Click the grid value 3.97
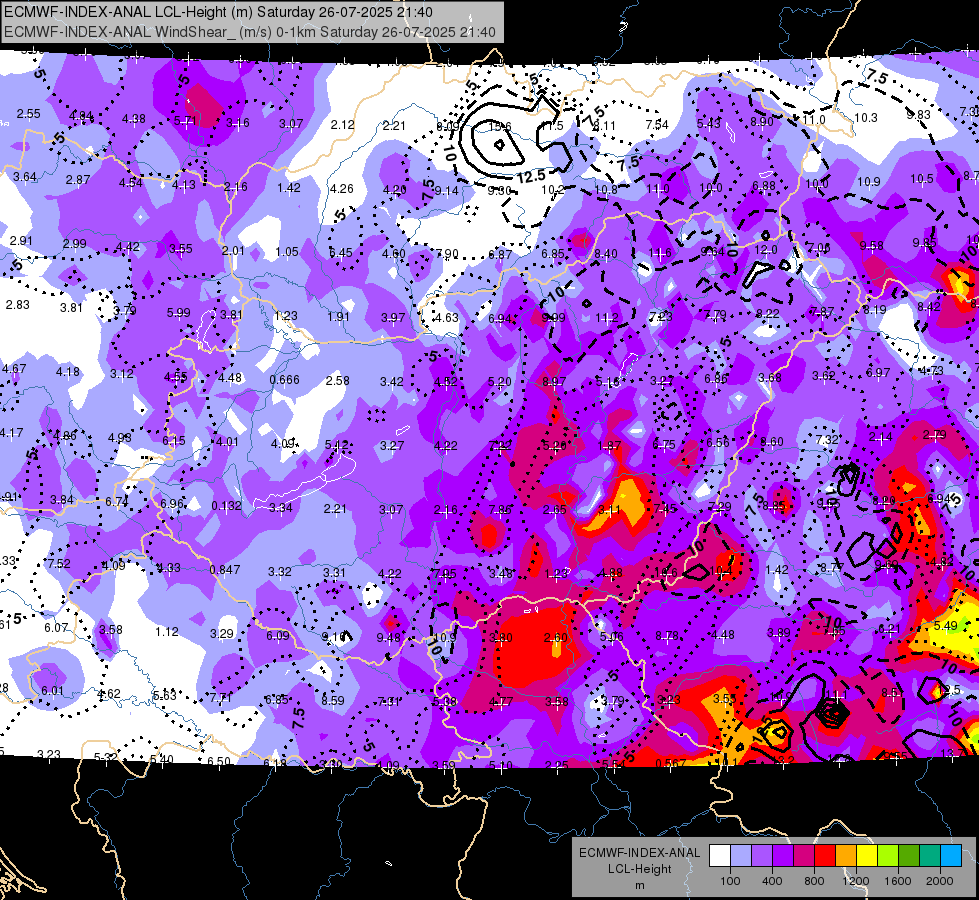979x900 pixels. click(393, 318)
